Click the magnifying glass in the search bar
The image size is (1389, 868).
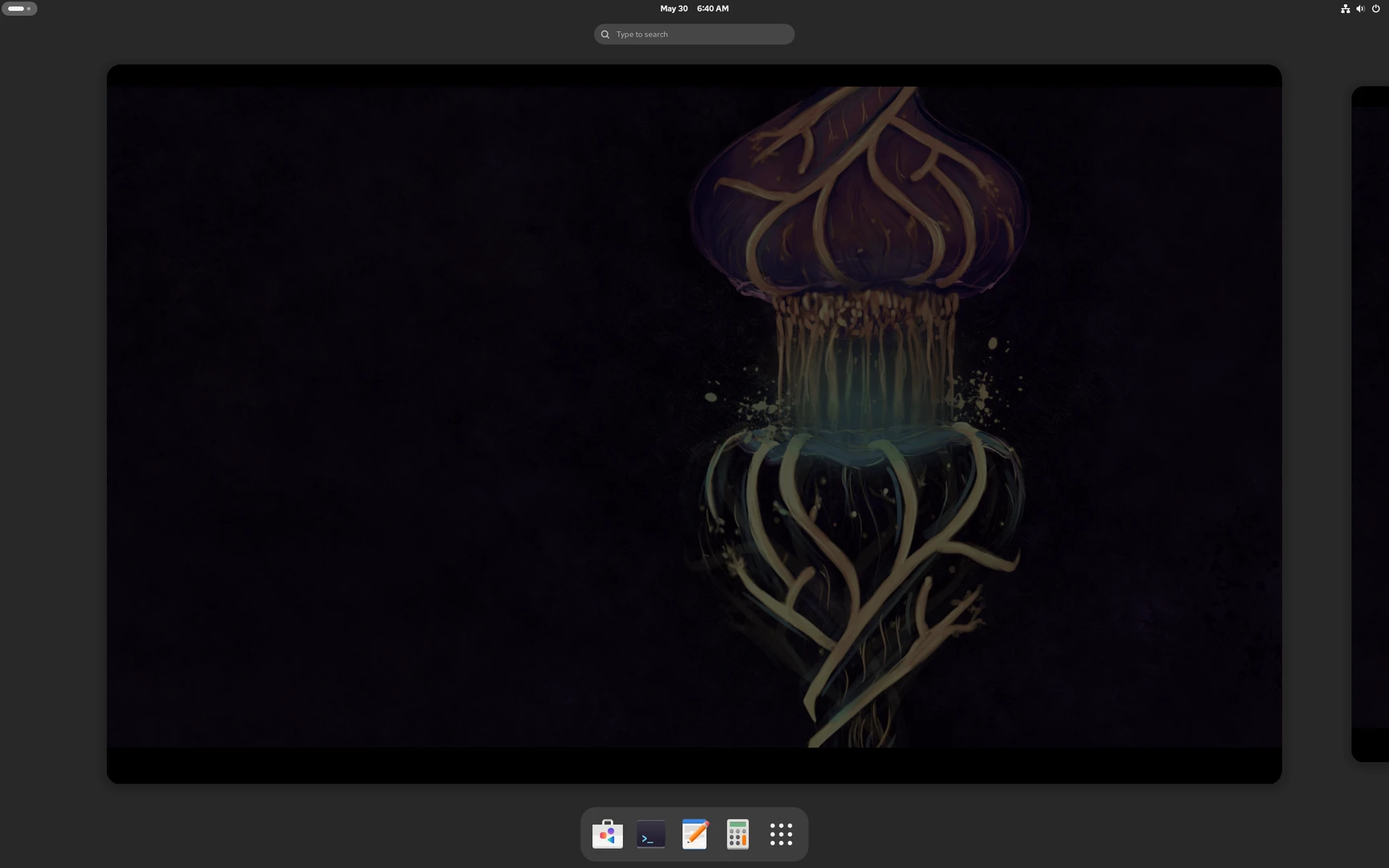point(604,34)
